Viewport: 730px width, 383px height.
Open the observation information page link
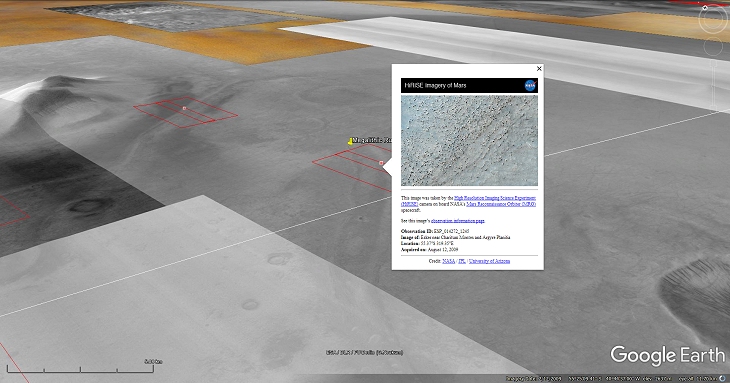point(458,221)
